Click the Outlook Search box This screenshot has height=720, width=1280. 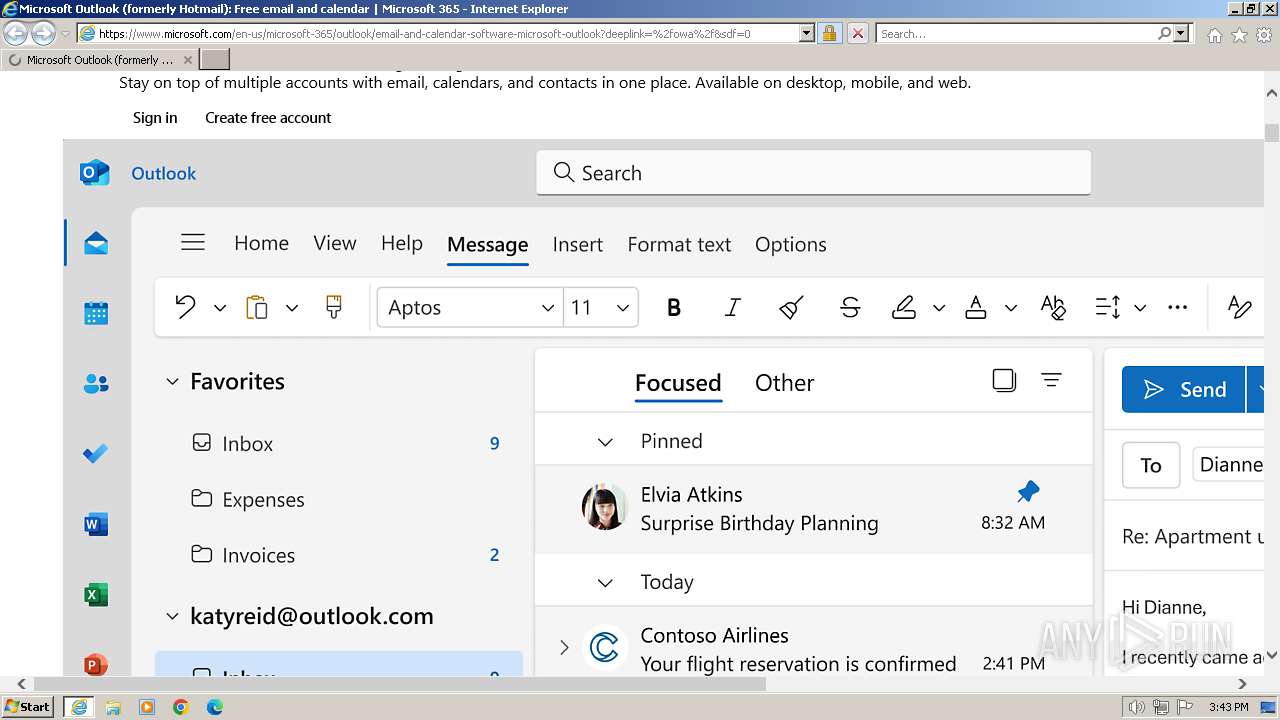[x=814, y=173]
